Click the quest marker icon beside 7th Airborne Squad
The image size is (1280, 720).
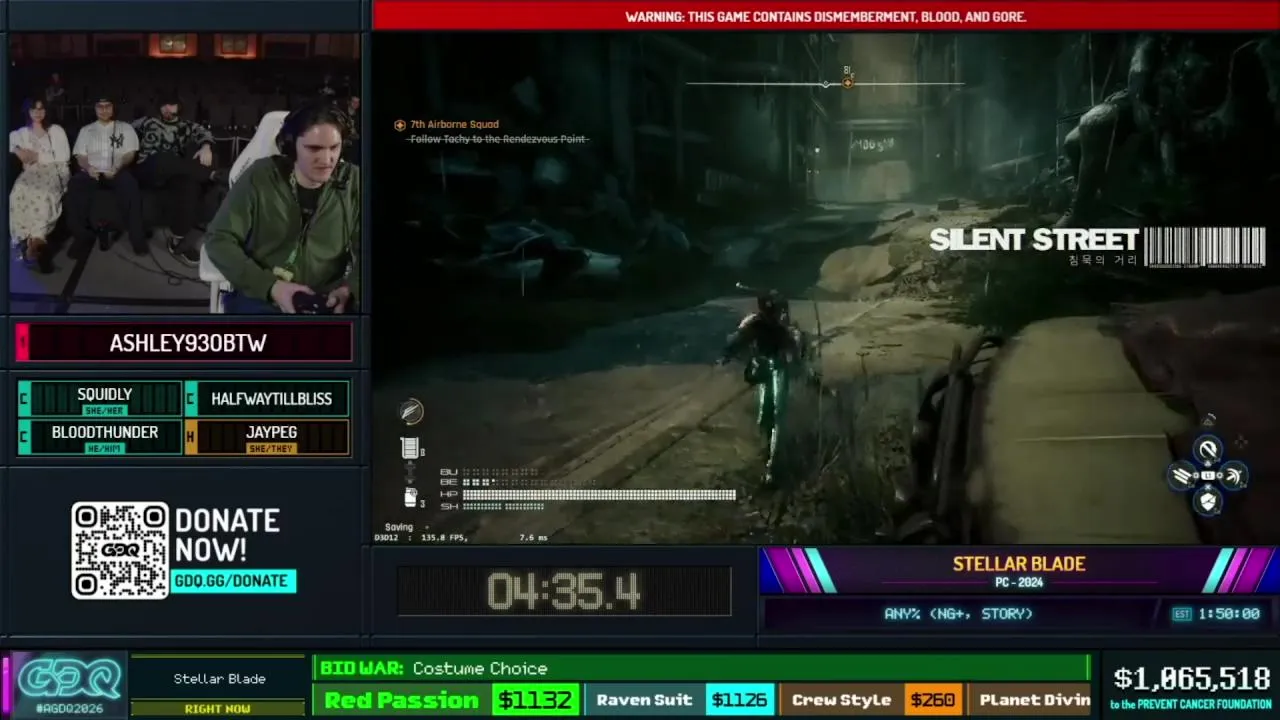(x=400, y=125)
